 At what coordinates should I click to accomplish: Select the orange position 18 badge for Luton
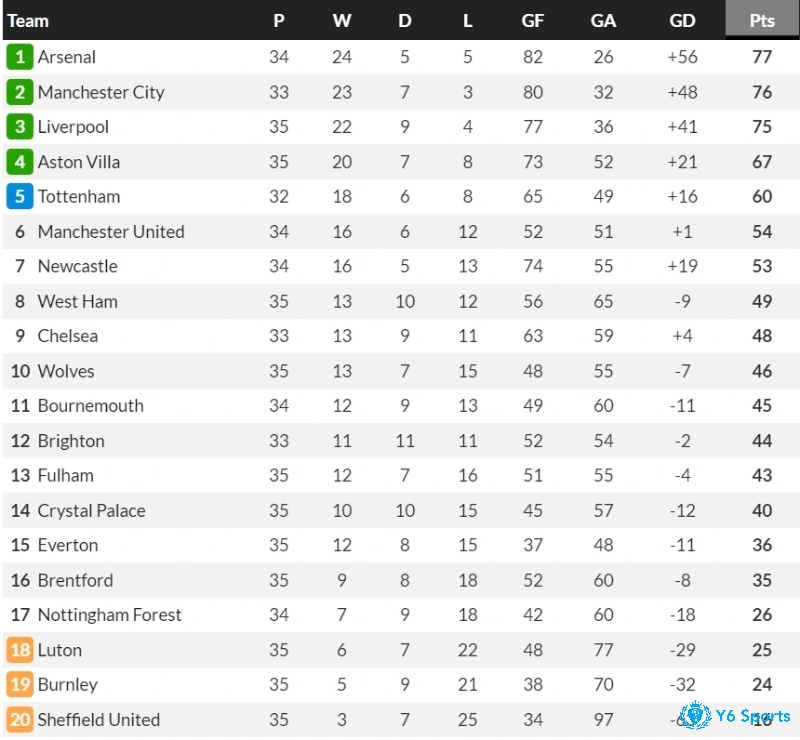[20, 650]
